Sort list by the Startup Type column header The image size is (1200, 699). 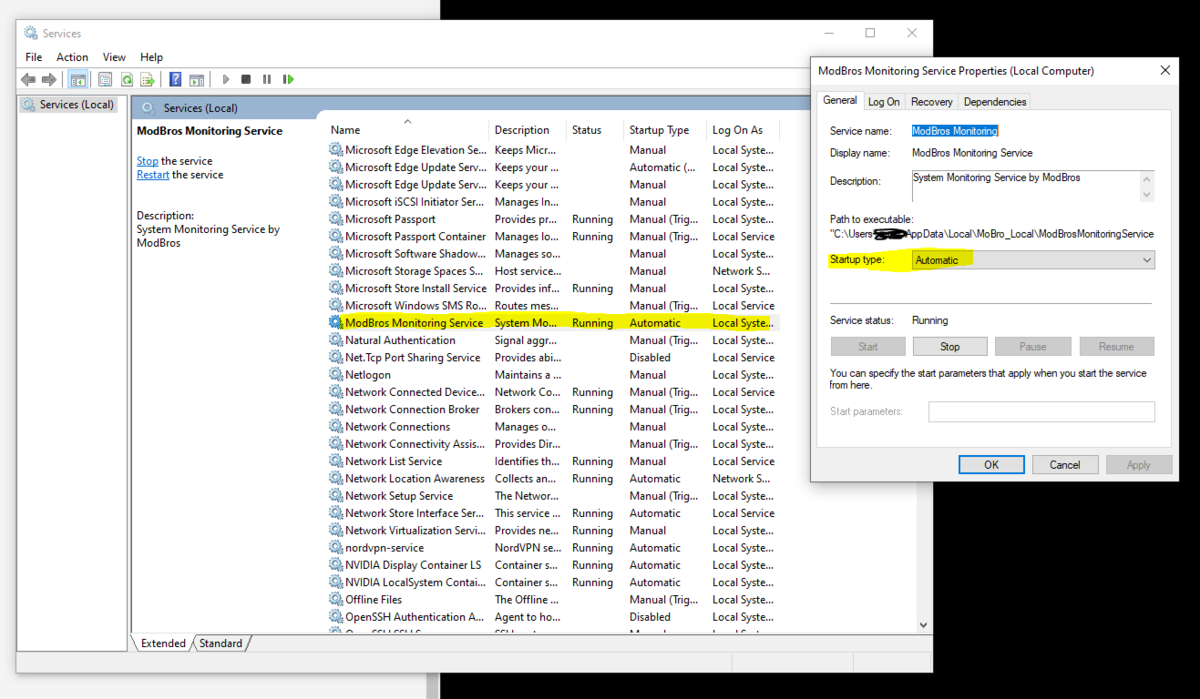[666, 130]
